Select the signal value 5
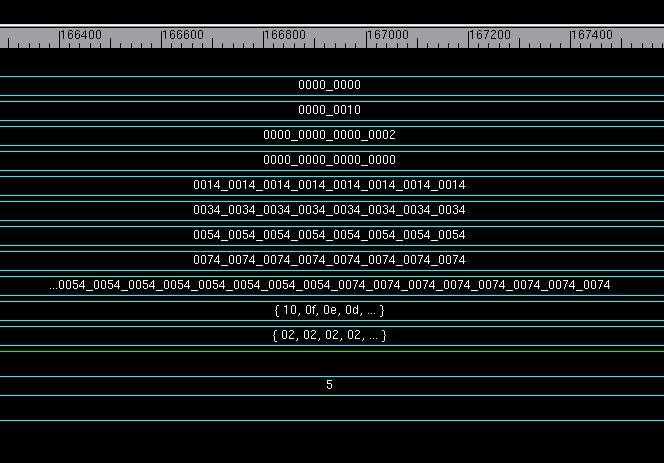 [329, 385]
